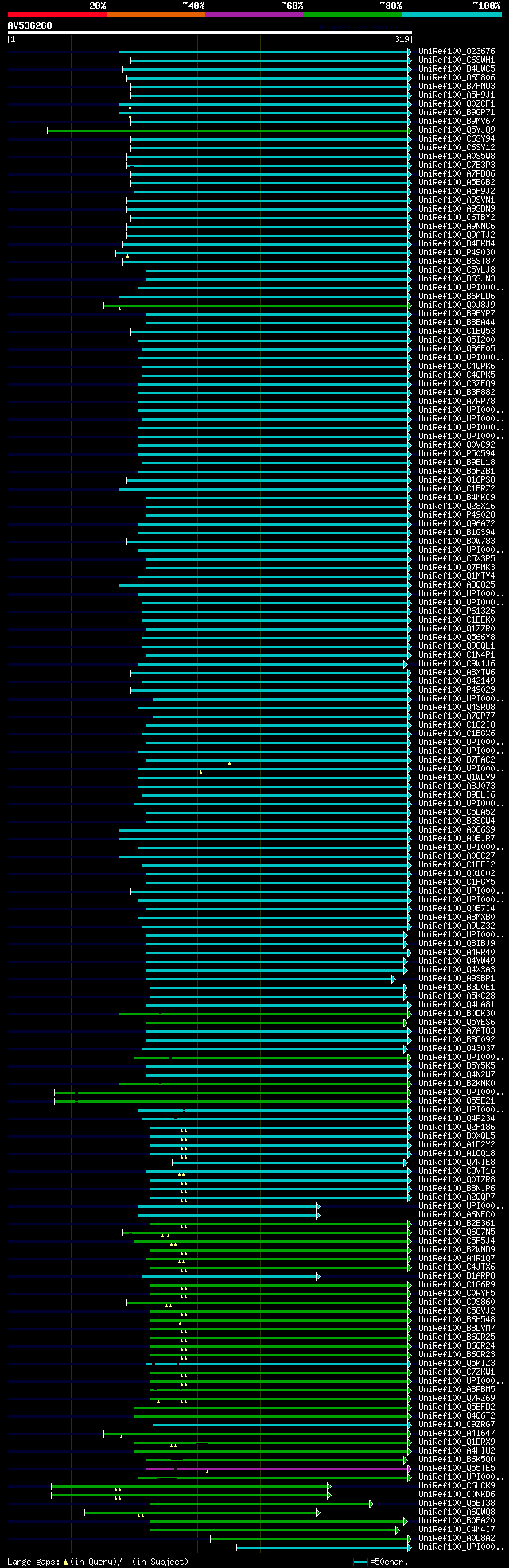
Task: Click the purple ~60% identity legend segment
Action: (254, 14)
